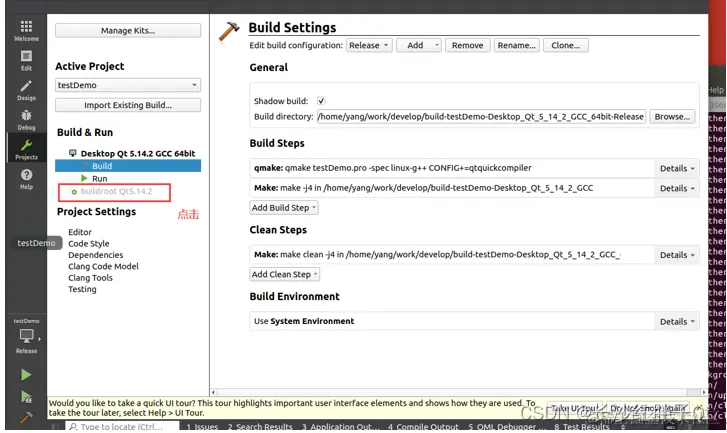The image size is (727, 433).
Task: Expand Details for the make clean step
Action: [x=677, y=255]
